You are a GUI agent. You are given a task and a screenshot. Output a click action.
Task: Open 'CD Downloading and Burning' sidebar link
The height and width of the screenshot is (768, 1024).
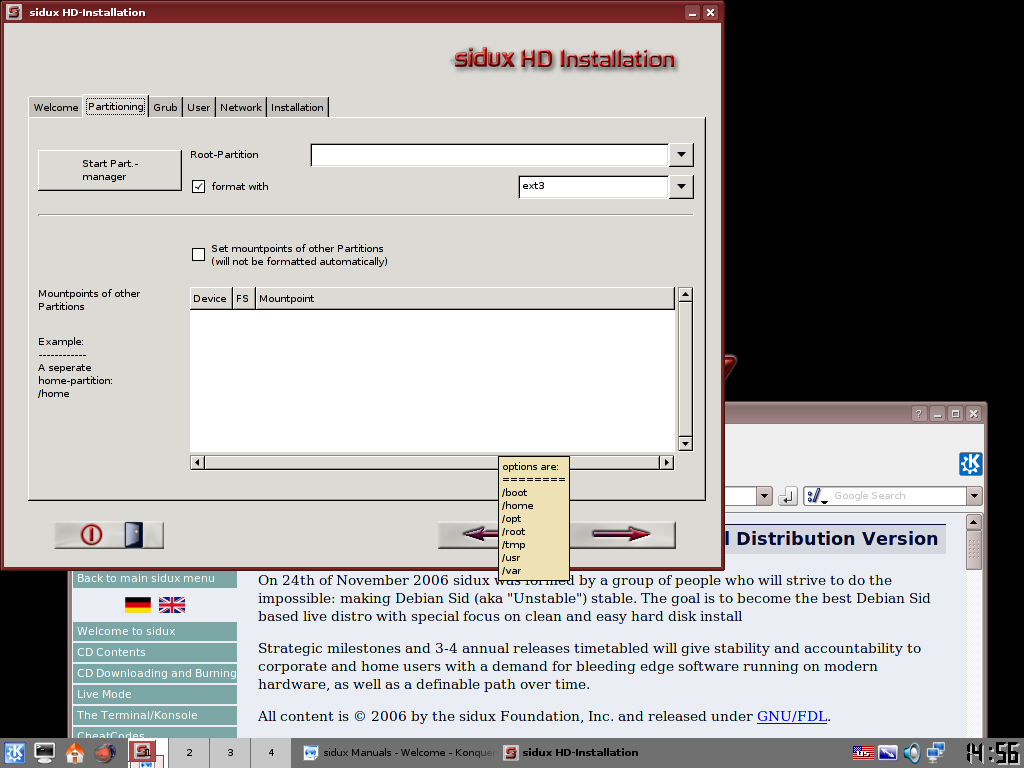[155, 673]
